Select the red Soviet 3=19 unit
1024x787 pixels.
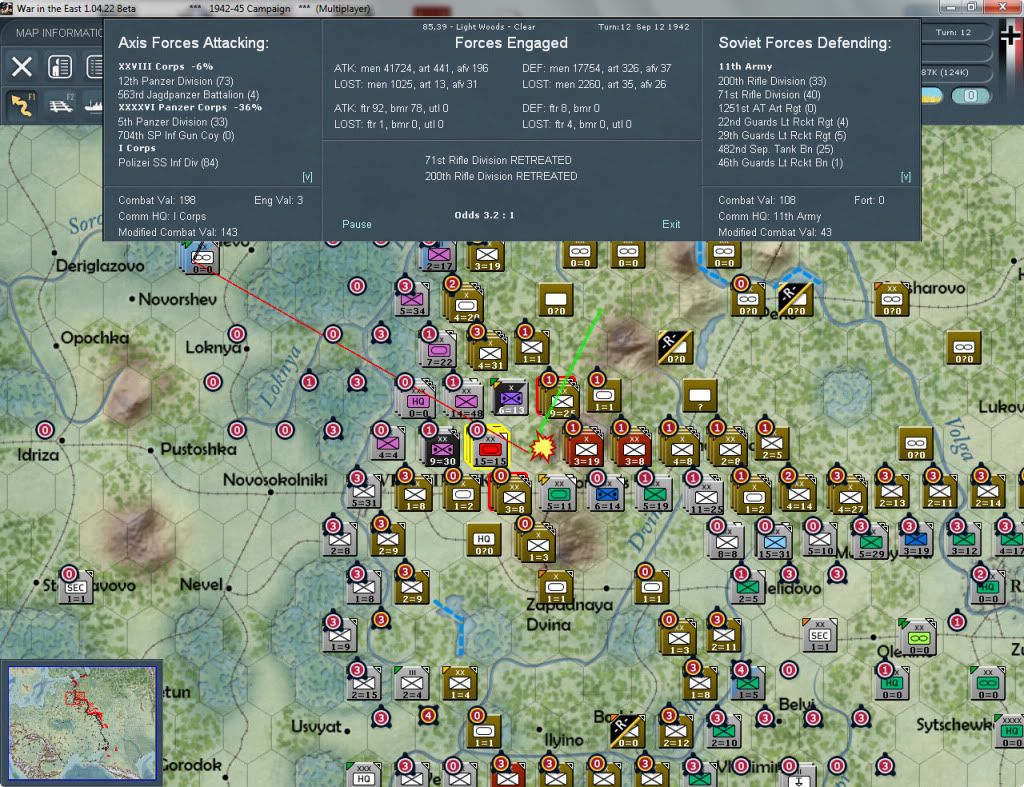(586, 450)
